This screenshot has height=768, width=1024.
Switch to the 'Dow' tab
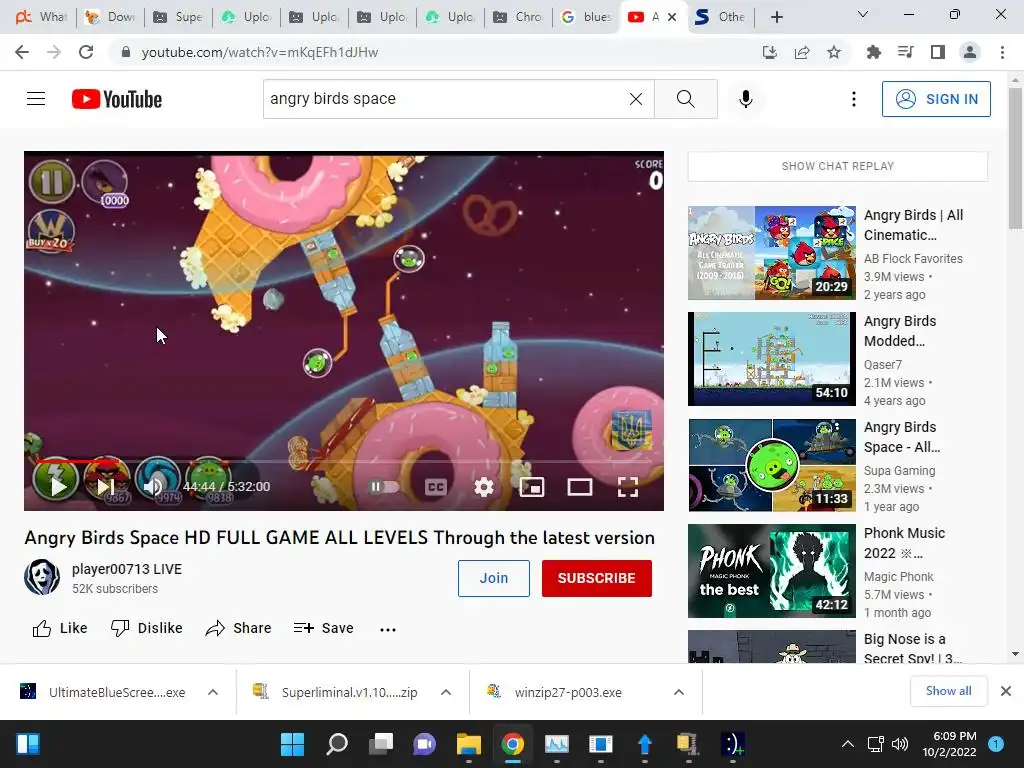(x=110, y=17)
